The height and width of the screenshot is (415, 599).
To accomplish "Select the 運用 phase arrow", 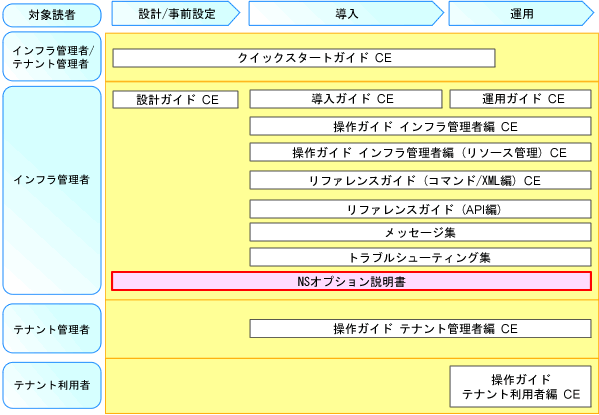I will (521, 14).
